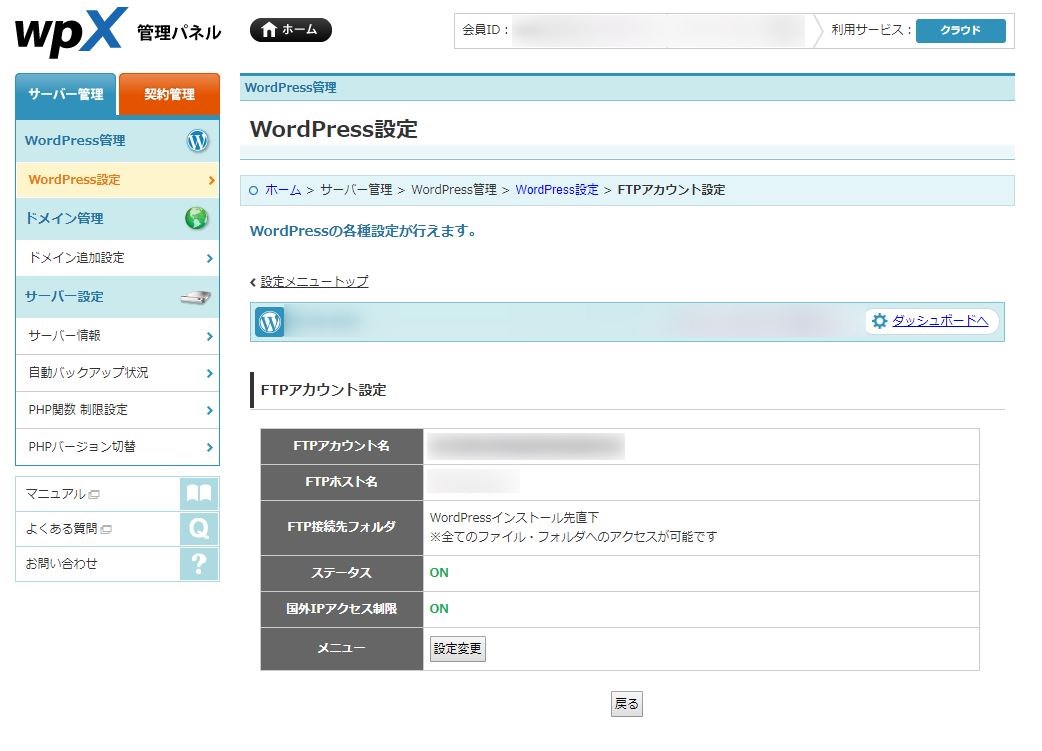Click the gear icon beside ダッシュボードへ
1042x751 pixels.
(879, 322)
